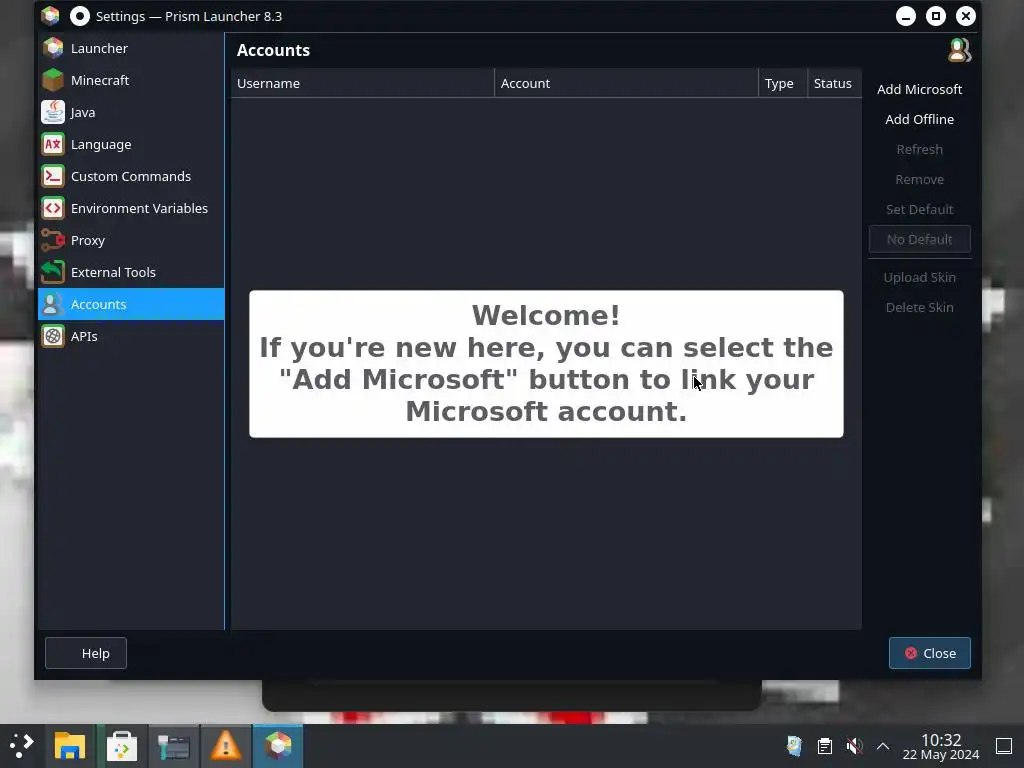Screen dimensions: 1024x768
Task: Select the Accounts person icon
Action: tap(53, 304)
